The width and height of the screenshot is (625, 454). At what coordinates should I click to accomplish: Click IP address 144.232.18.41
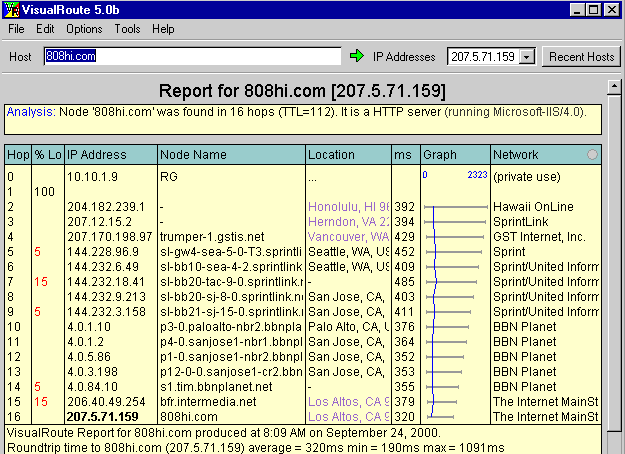click(106, 282)
